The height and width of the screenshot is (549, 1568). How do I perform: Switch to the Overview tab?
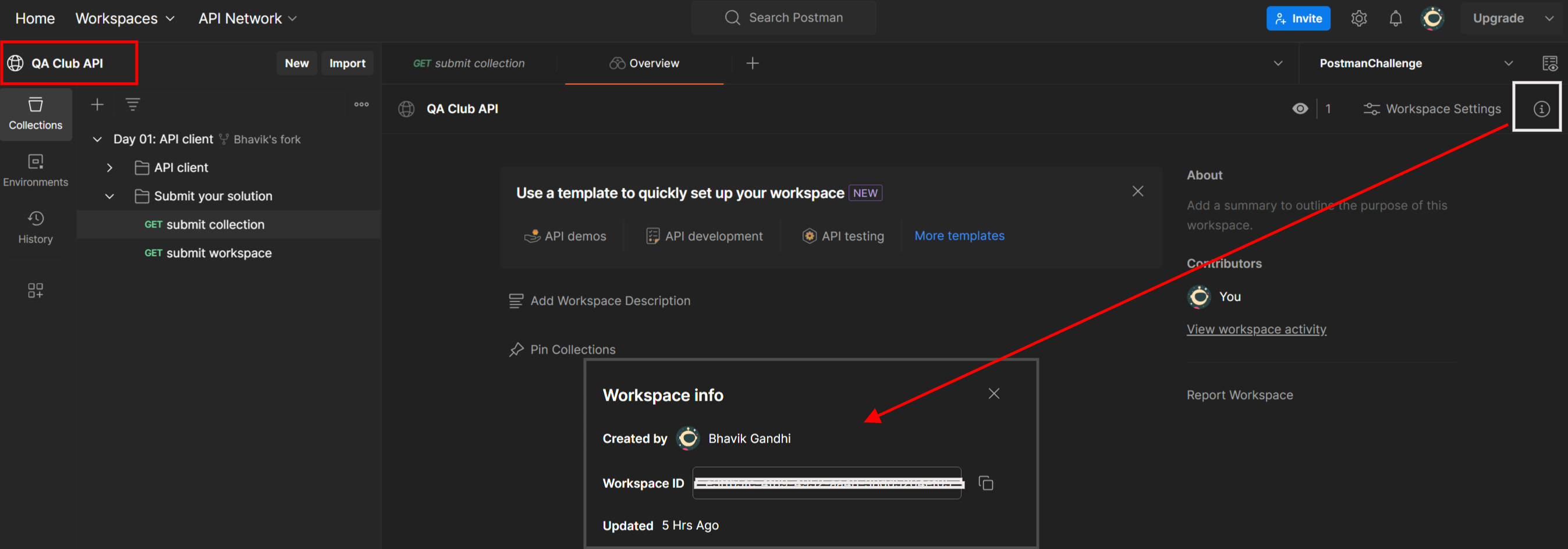click(644, 63)
